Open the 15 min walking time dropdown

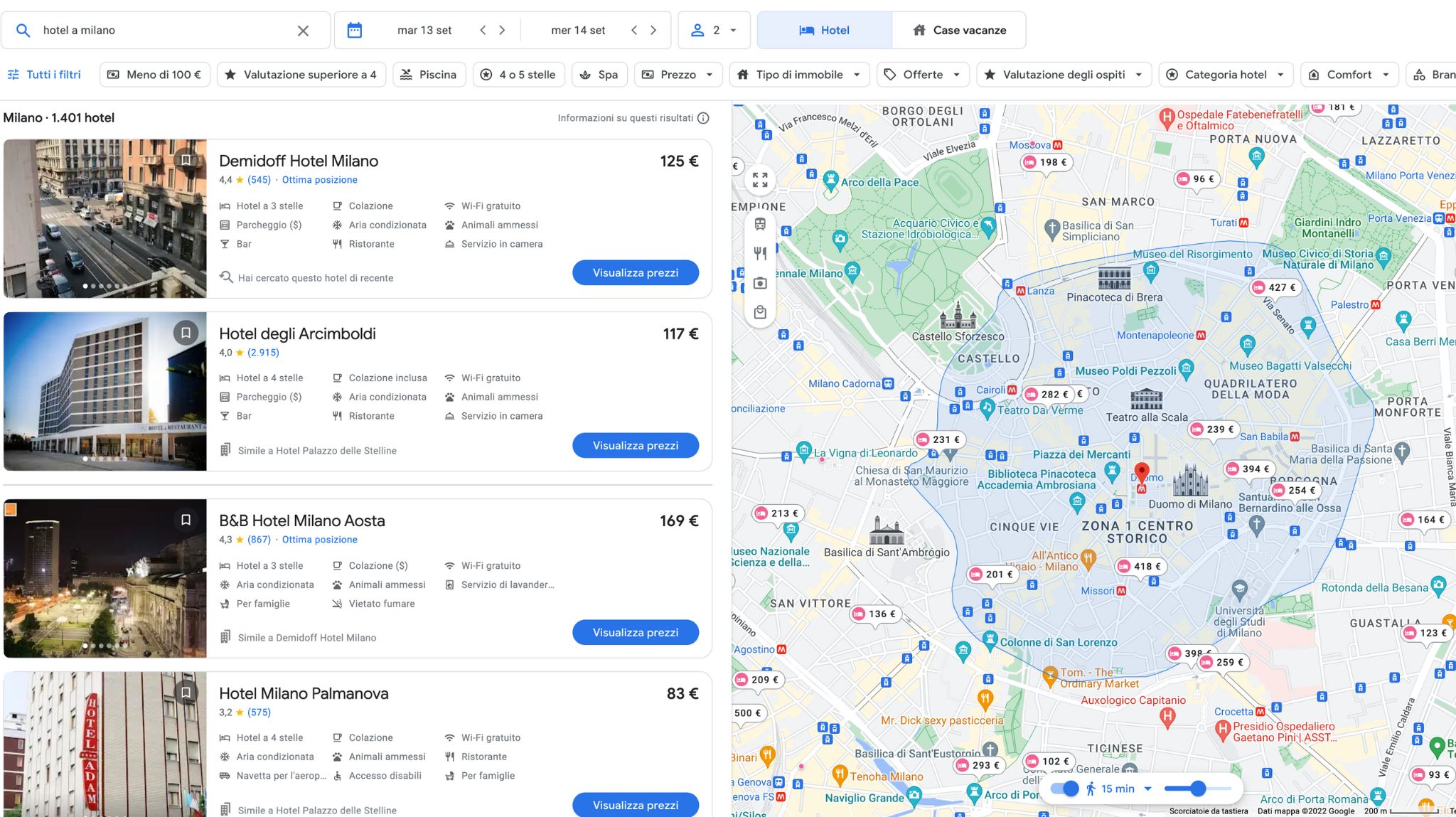click(x=1118, y=789)
